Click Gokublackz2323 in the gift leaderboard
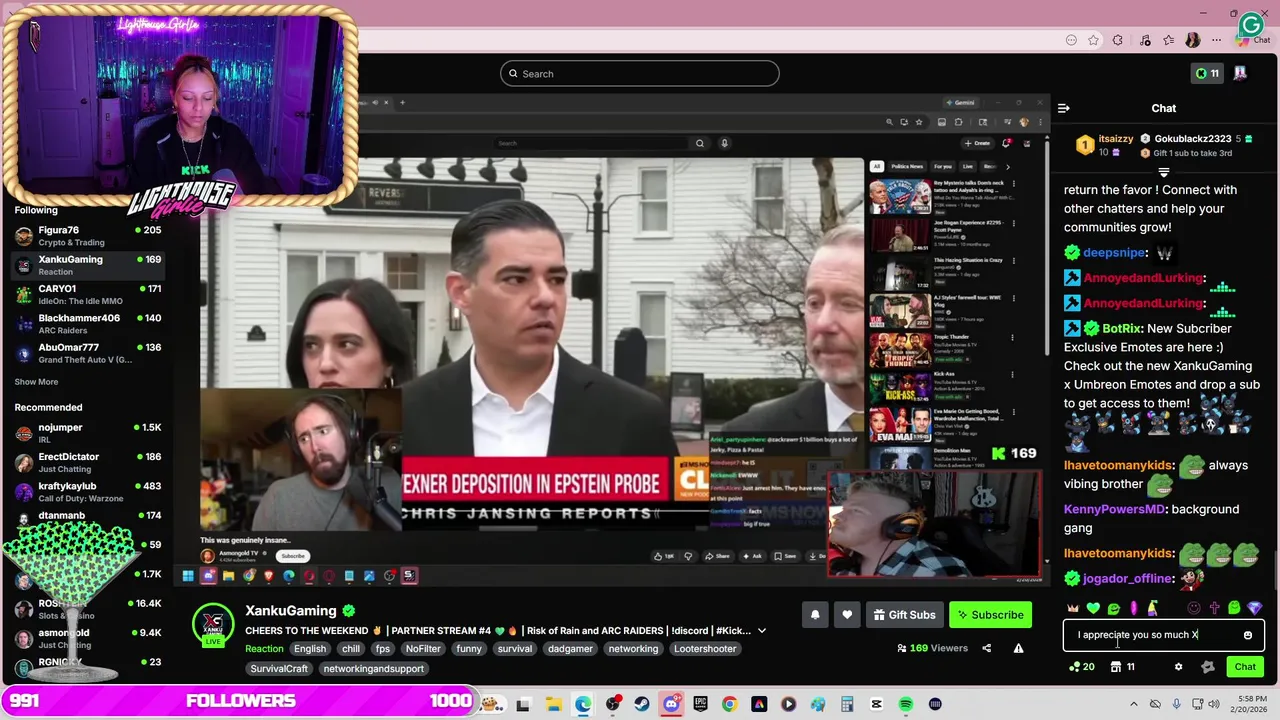1280x720 pixels. point(1193,139)
